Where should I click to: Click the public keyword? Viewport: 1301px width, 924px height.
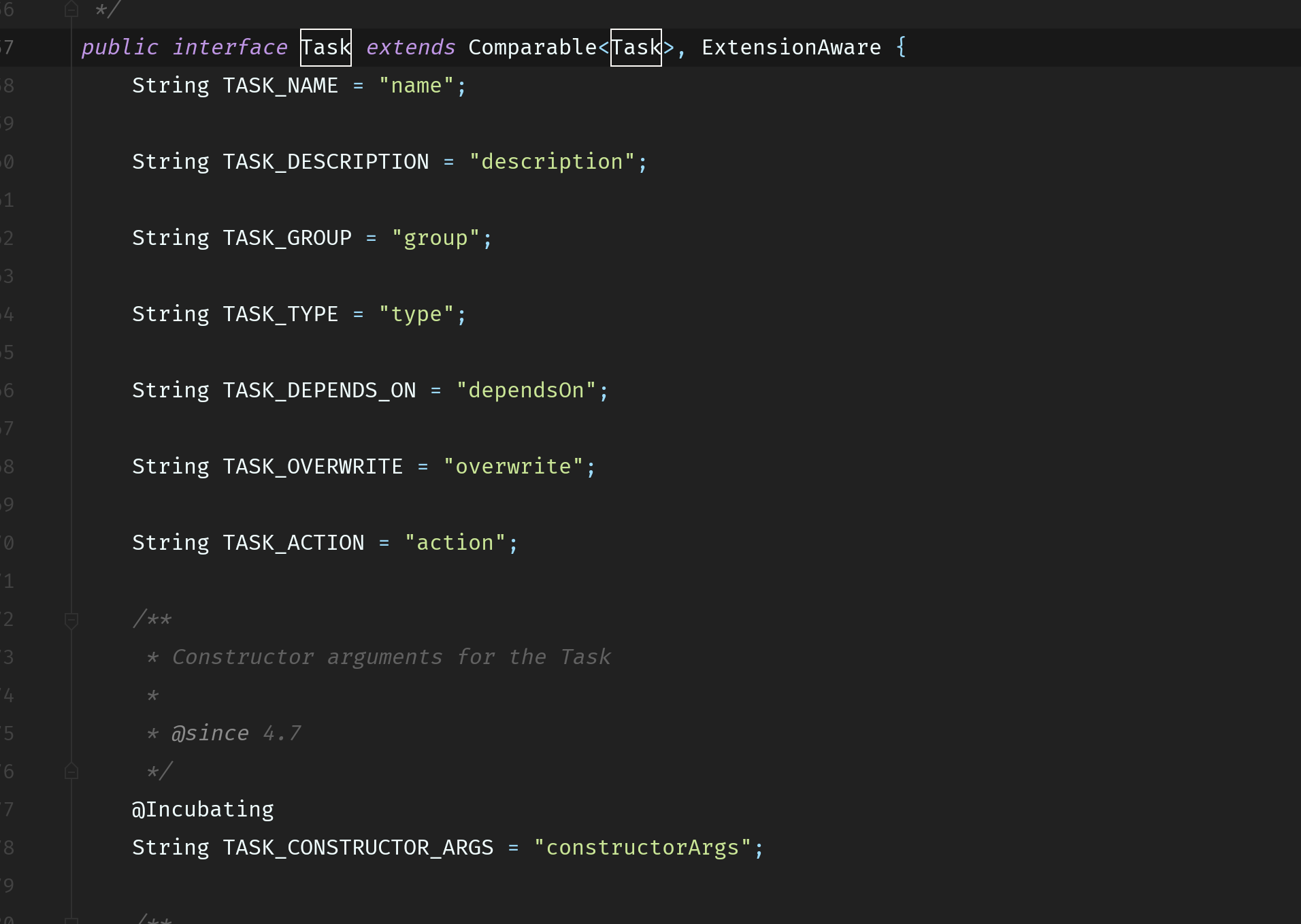point(120,48)
